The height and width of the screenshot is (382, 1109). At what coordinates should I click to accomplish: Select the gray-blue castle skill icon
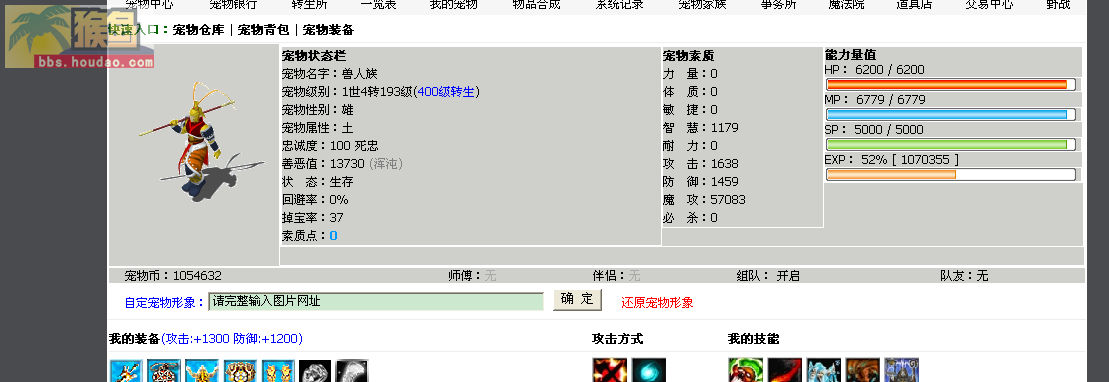(902, 370)
